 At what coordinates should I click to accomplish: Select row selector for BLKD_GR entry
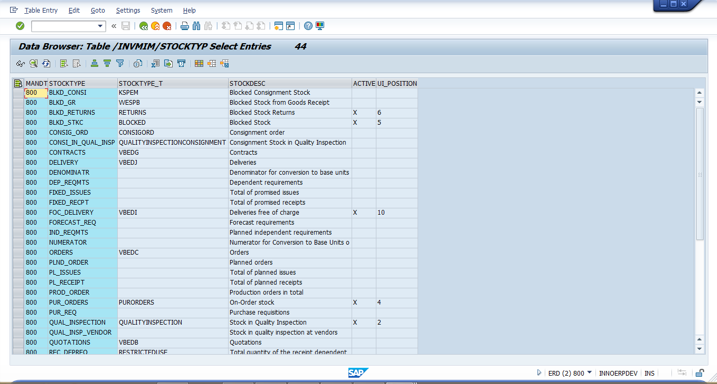pyautogui.click(x=18, y=103)
